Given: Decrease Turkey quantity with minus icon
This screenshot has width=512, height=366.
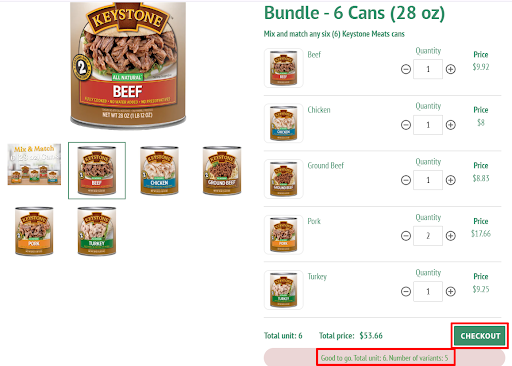Looking at the screenshot, I should (406, 292).
